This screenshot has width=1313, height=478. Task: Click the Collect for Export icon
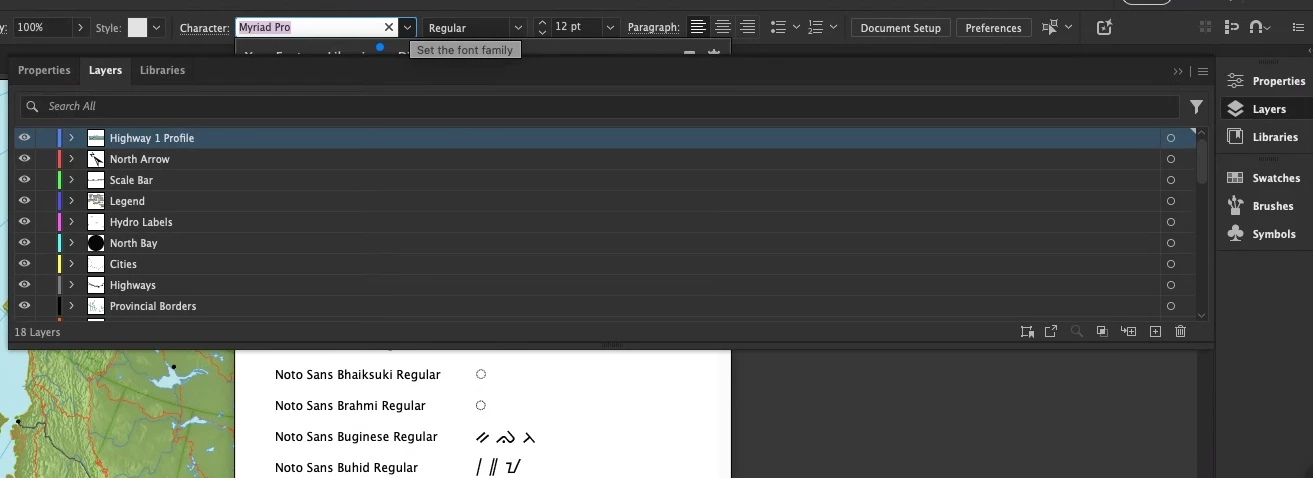pyautogui.click(x=1027, y=331)
